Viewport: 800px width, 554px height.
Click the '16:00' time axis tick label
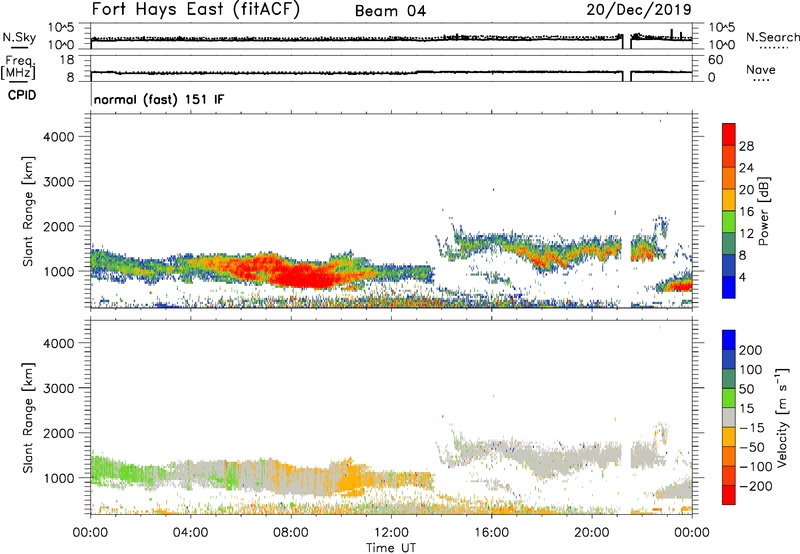pyautogui.click(x=491, y=533)
